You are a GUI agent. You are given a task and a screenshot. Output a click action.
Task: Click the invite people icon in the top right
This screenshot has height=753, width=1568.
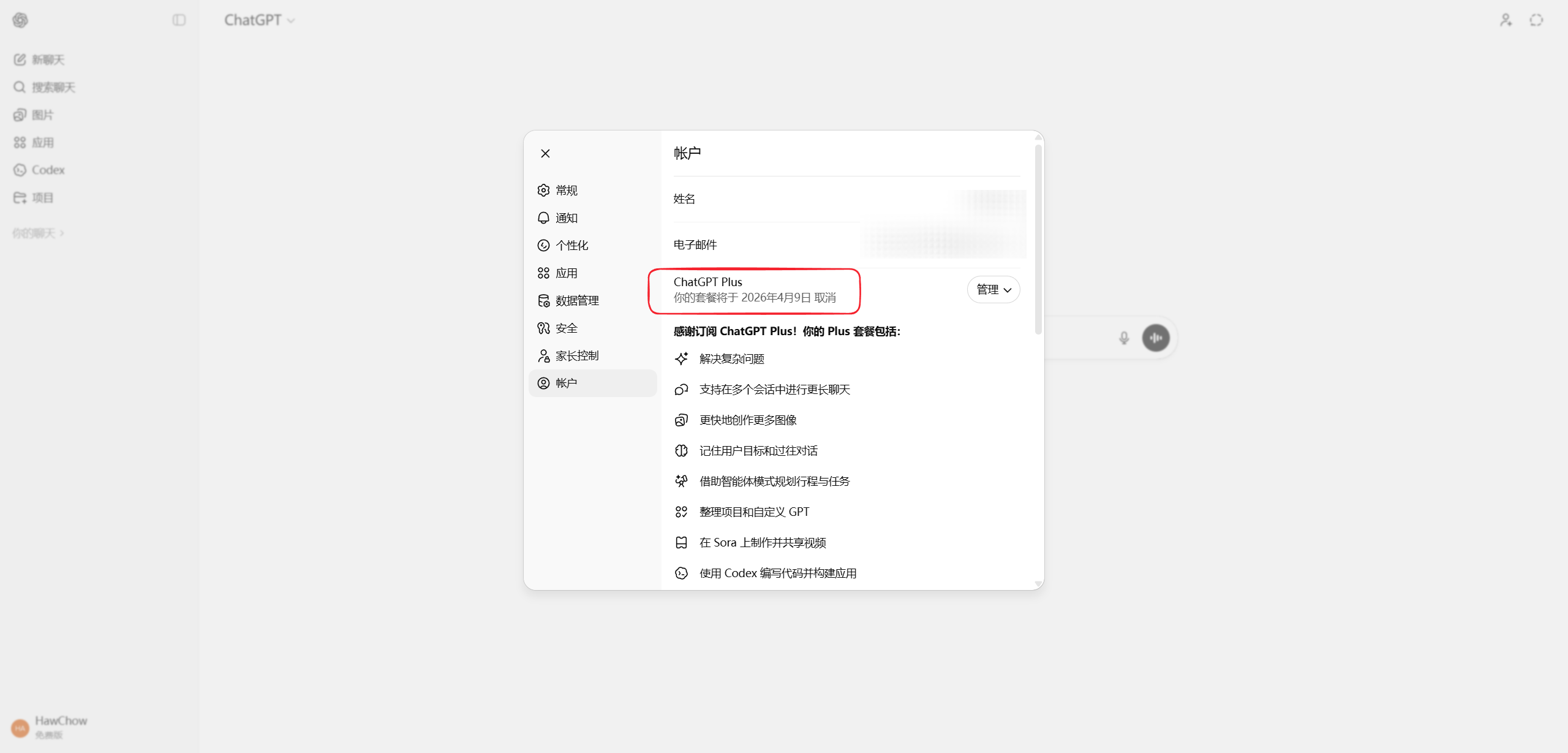tap(1506, 20)
